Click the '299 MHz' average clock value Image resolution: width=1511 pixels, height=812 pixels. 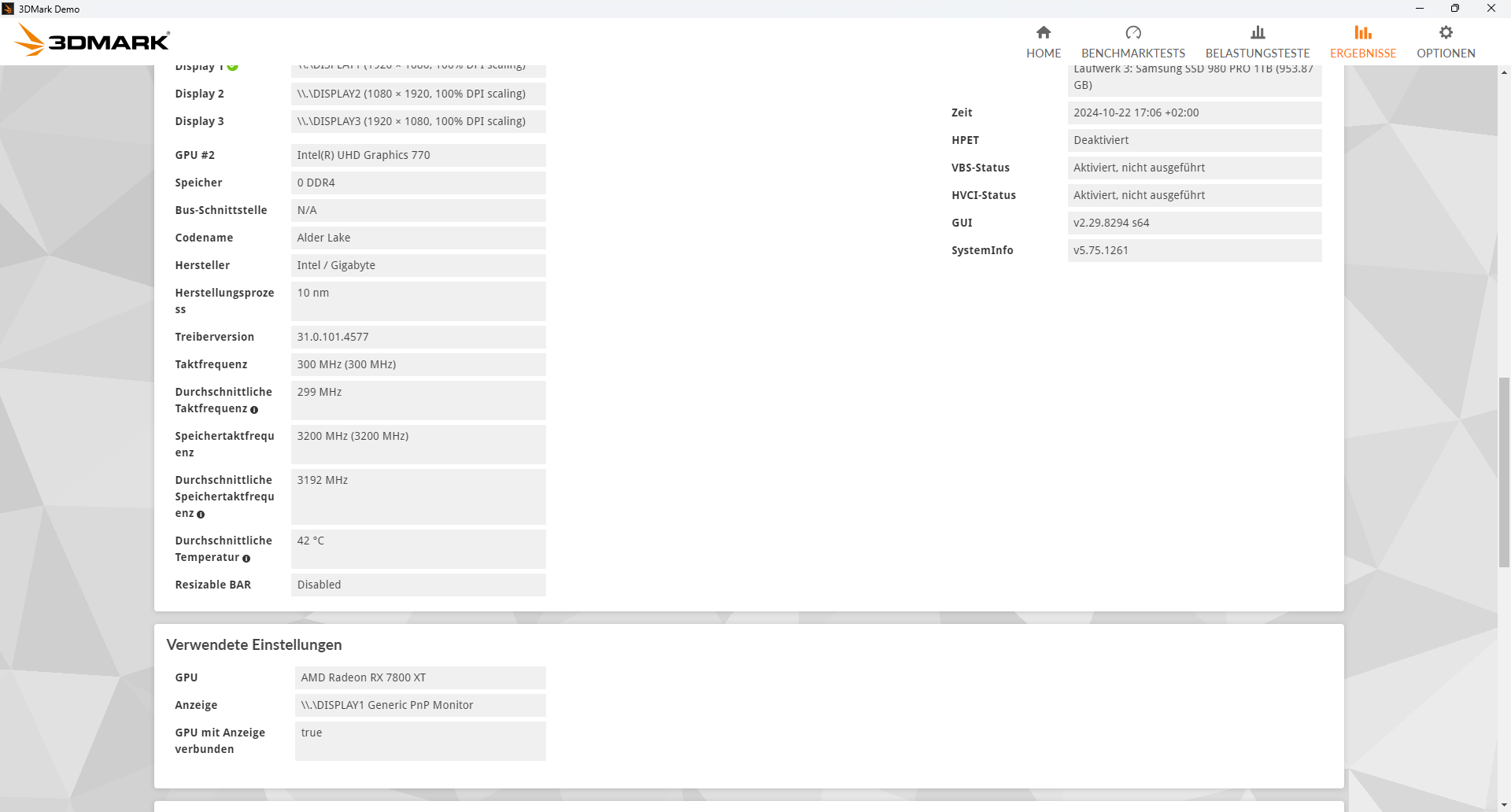[x=419, y=400]
